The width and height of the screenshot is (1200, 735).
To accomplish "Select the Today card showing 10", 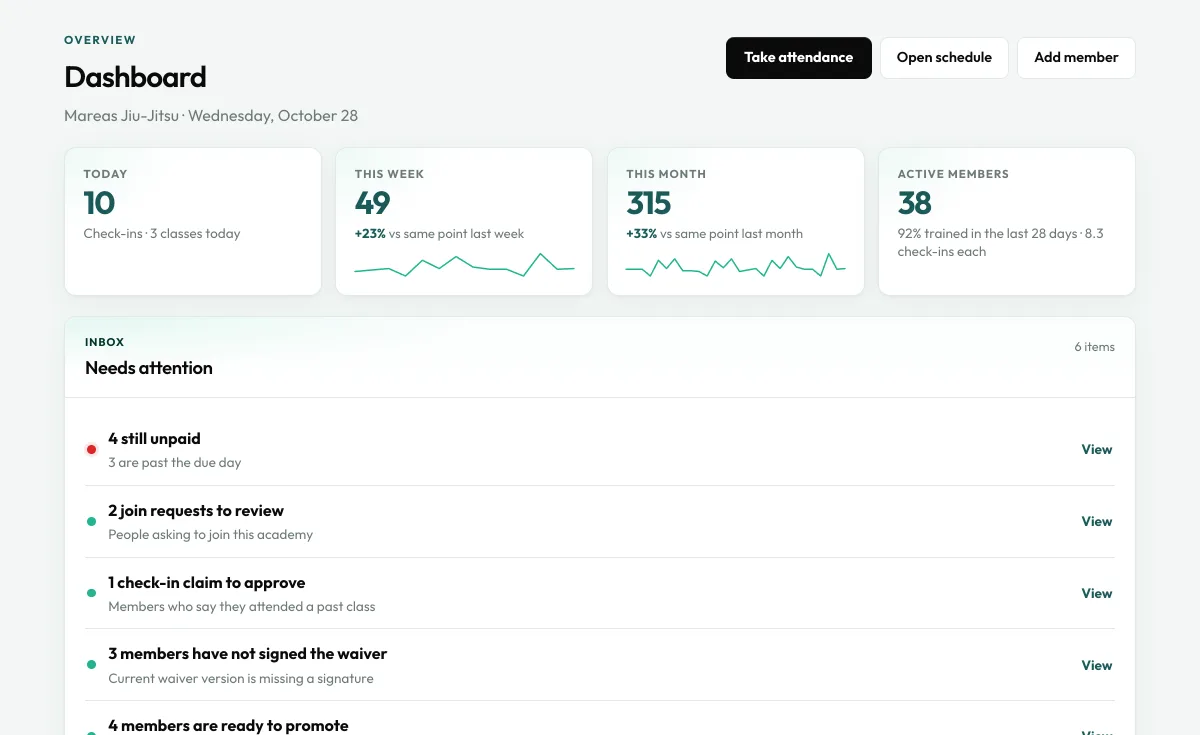I will coord(193,222).
